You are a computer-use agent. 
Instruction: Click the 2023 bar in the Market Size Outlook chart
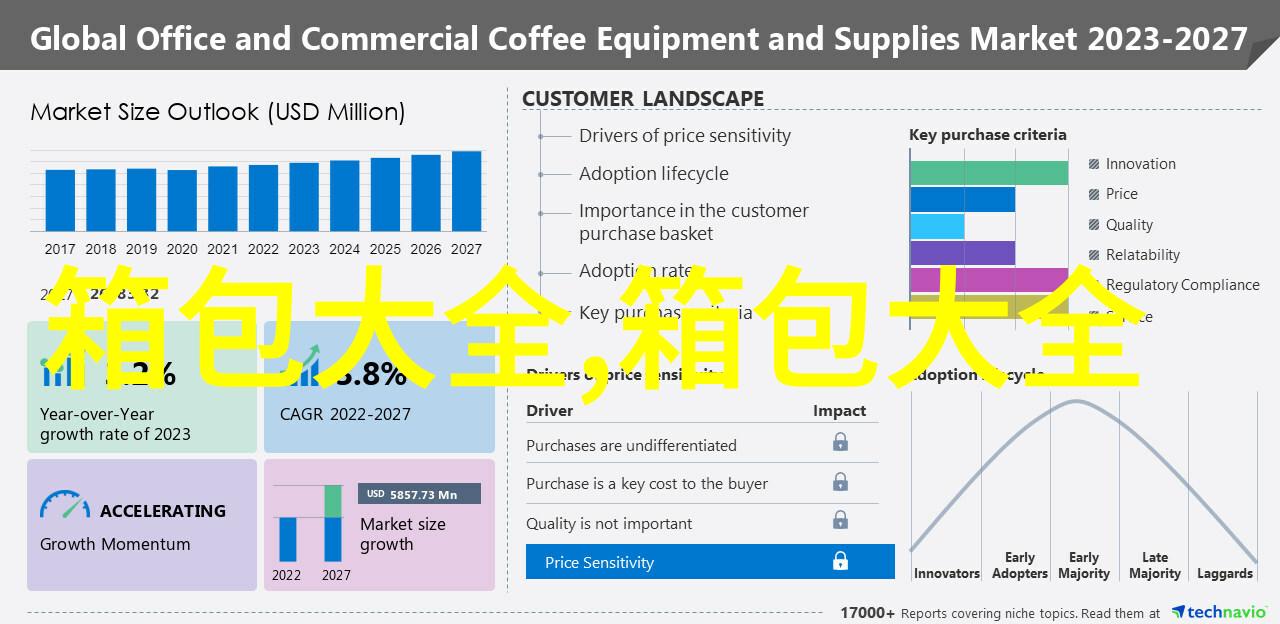tap(304, 197)
